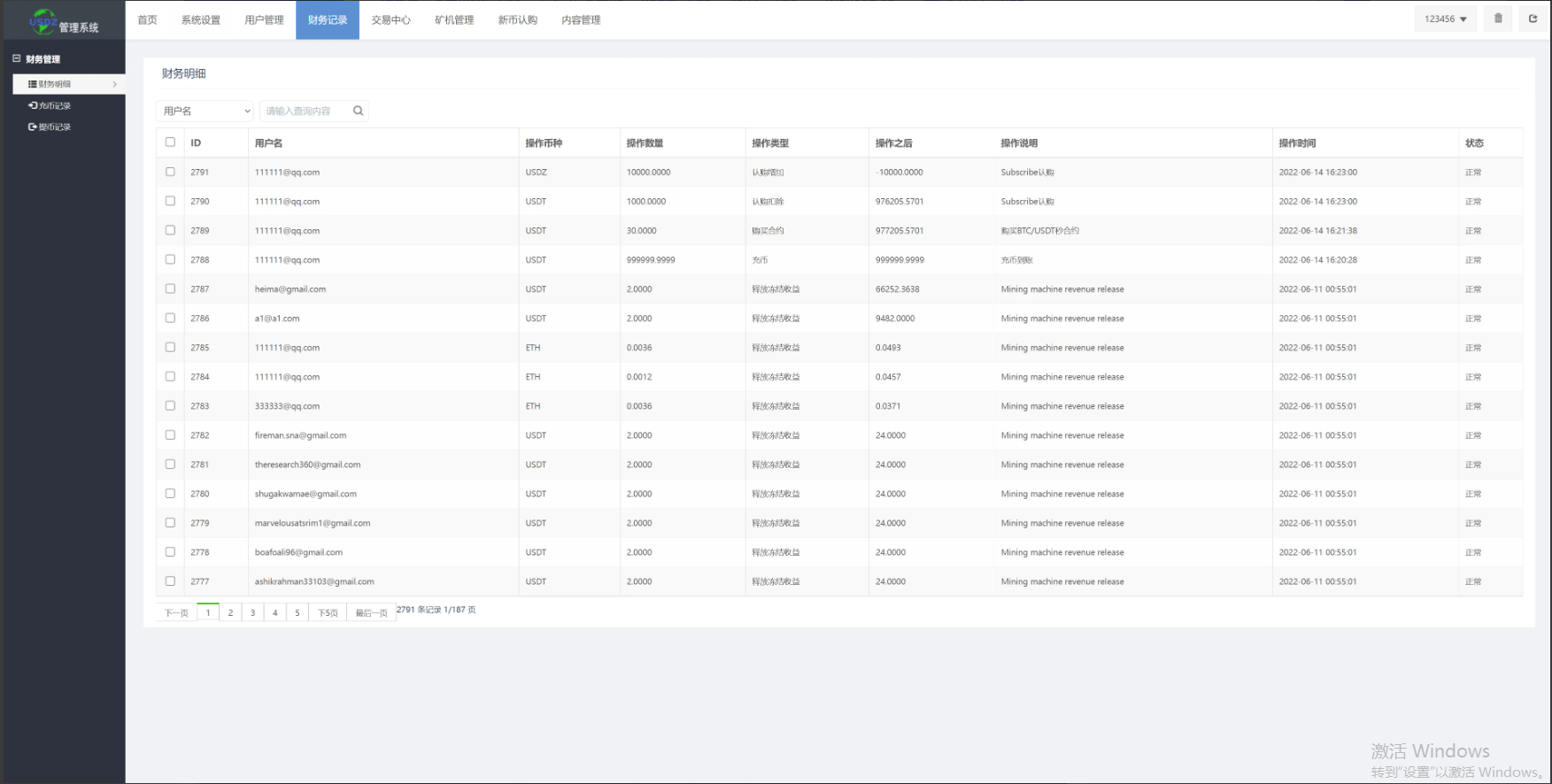This screenshot has width=1552, height=784.
Task: Open the 交易中心 menu tab
Action: 390,19
